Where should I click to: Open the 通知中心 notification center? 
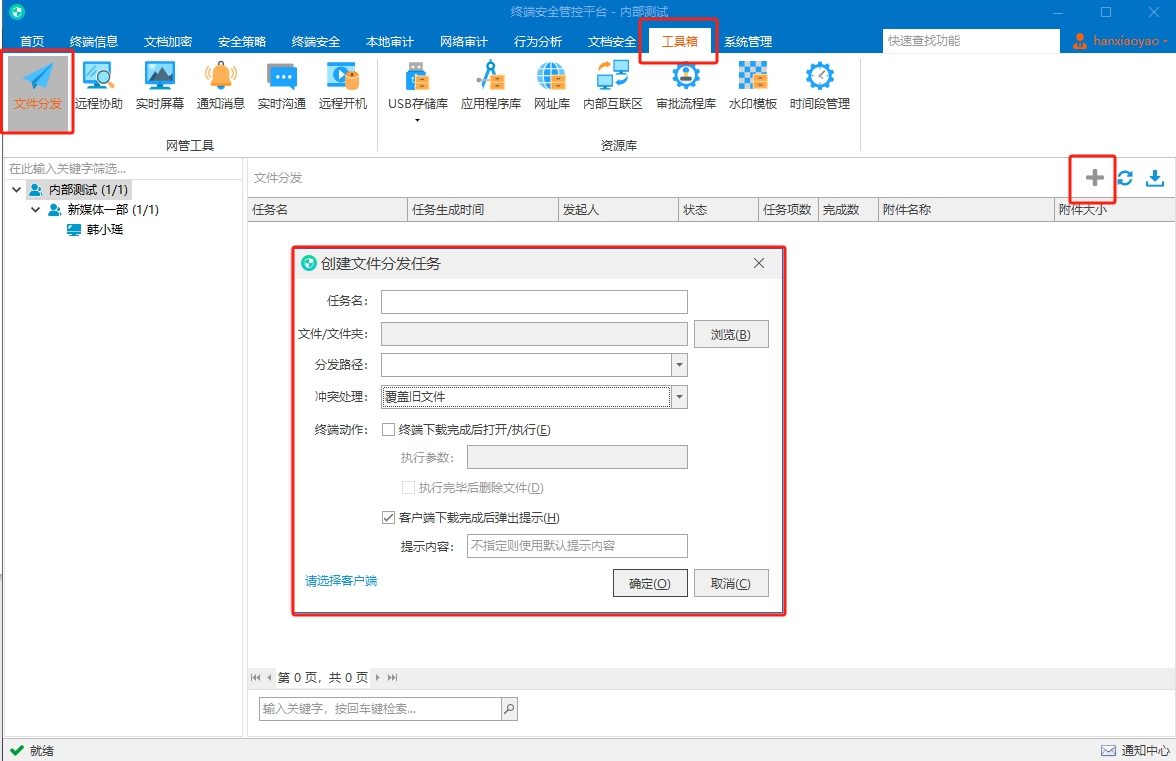click(1136, 751)
